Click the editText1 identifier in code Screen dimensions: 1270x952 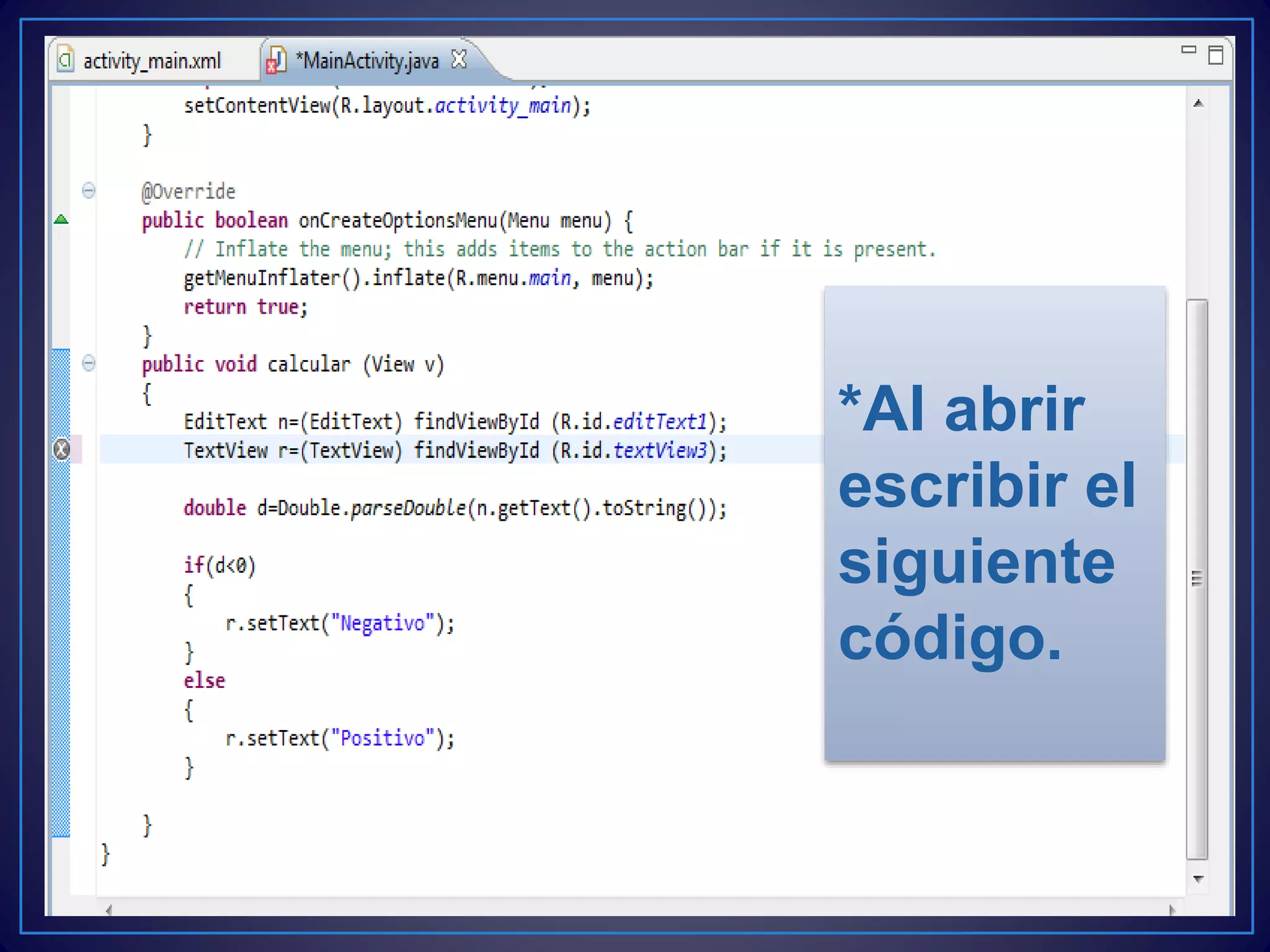click(x=660, y=422)
